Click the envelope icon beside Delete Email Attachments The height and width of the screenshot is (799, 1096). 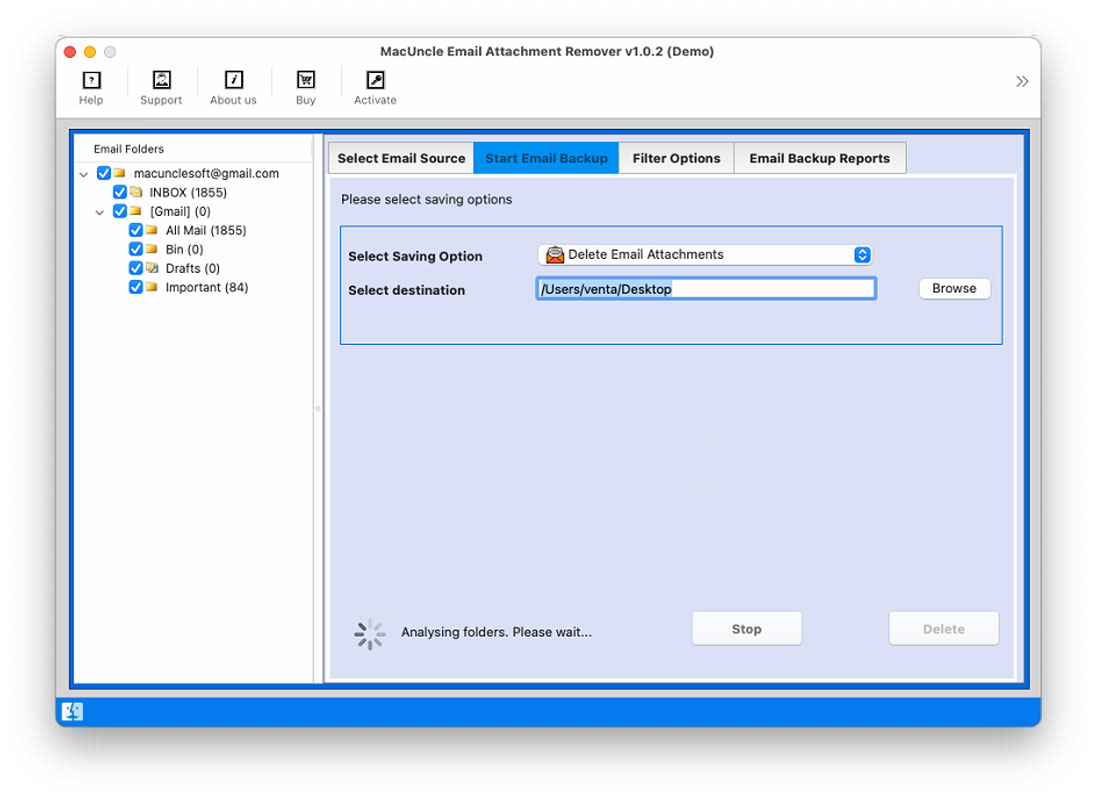(553, 254)
